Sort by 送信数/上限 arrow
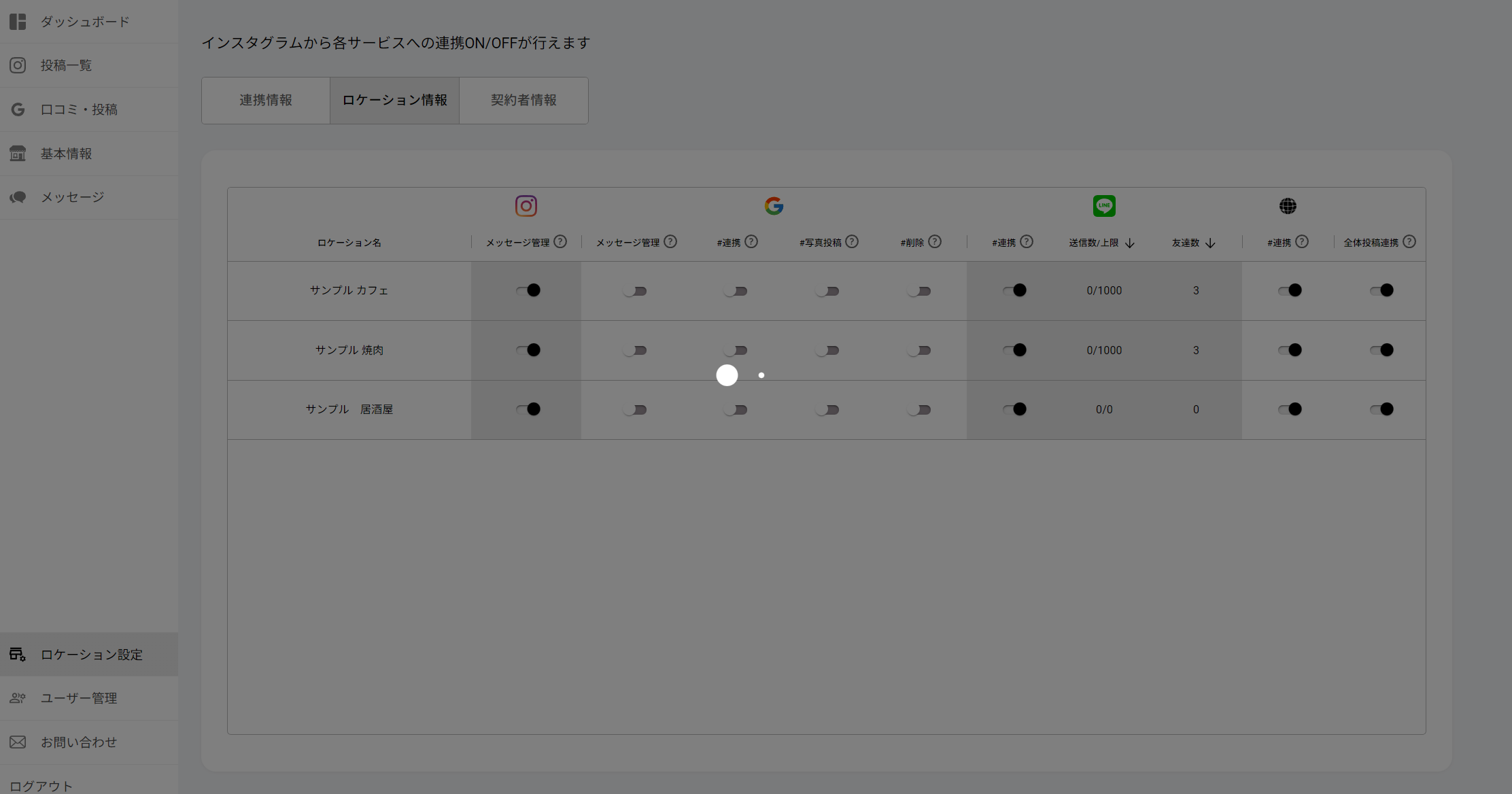Screen dimensions: 1512x794 pyautogui.click(x=1130, y=243)
